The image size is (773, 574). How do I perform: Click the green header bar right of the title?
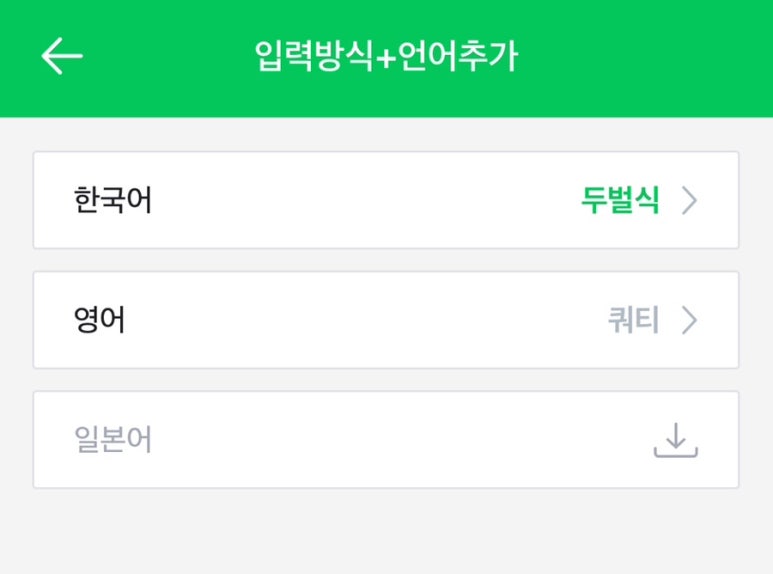tap(650, 57)
